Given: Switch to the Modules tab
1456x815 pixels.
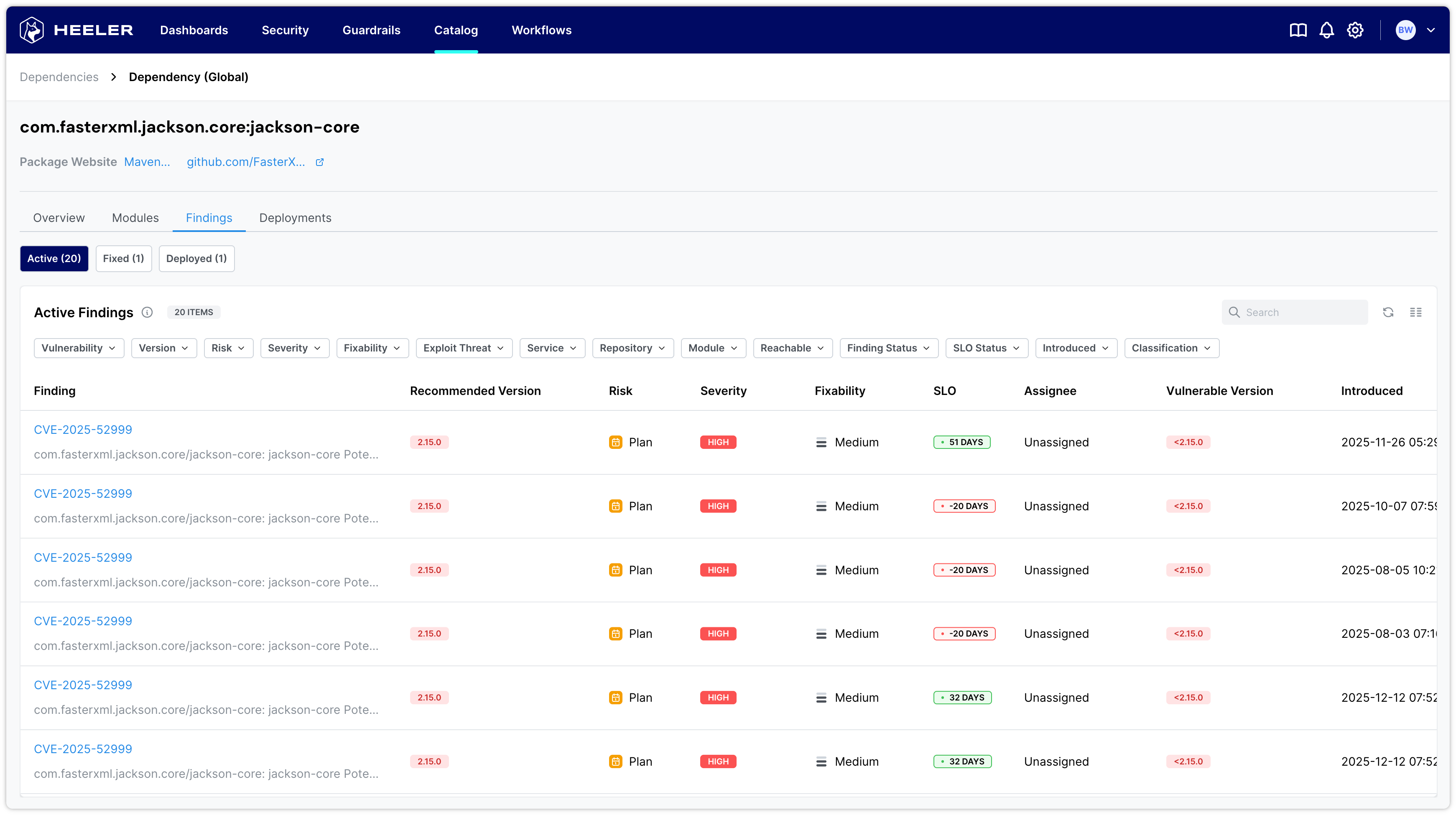Looking at the screenshot, I should [x=135, y=218].
